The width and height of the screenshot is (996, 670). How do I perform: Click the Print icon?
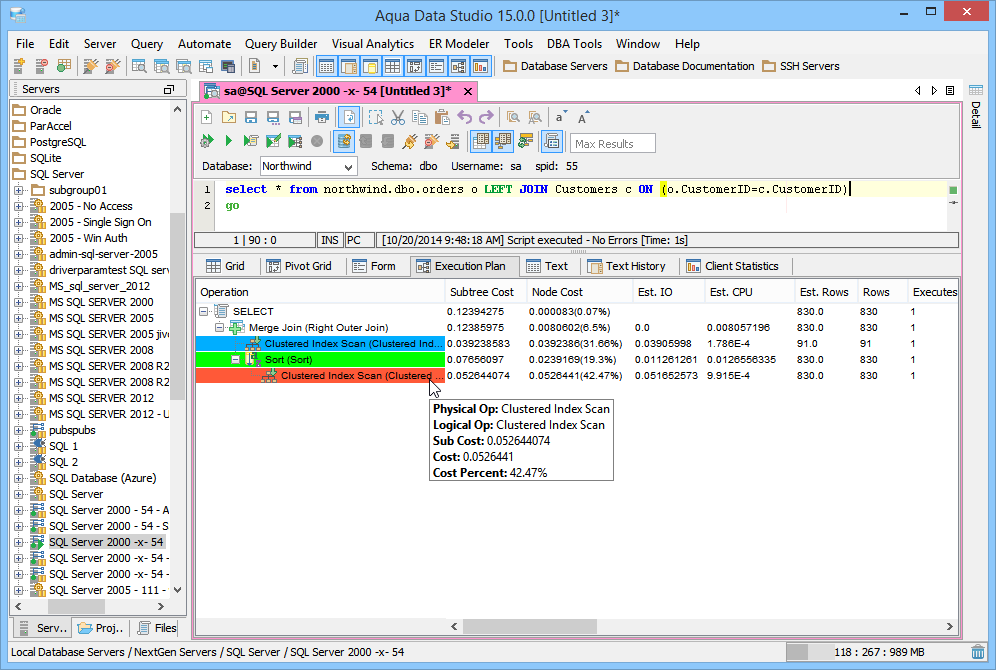tap(322, 117)
